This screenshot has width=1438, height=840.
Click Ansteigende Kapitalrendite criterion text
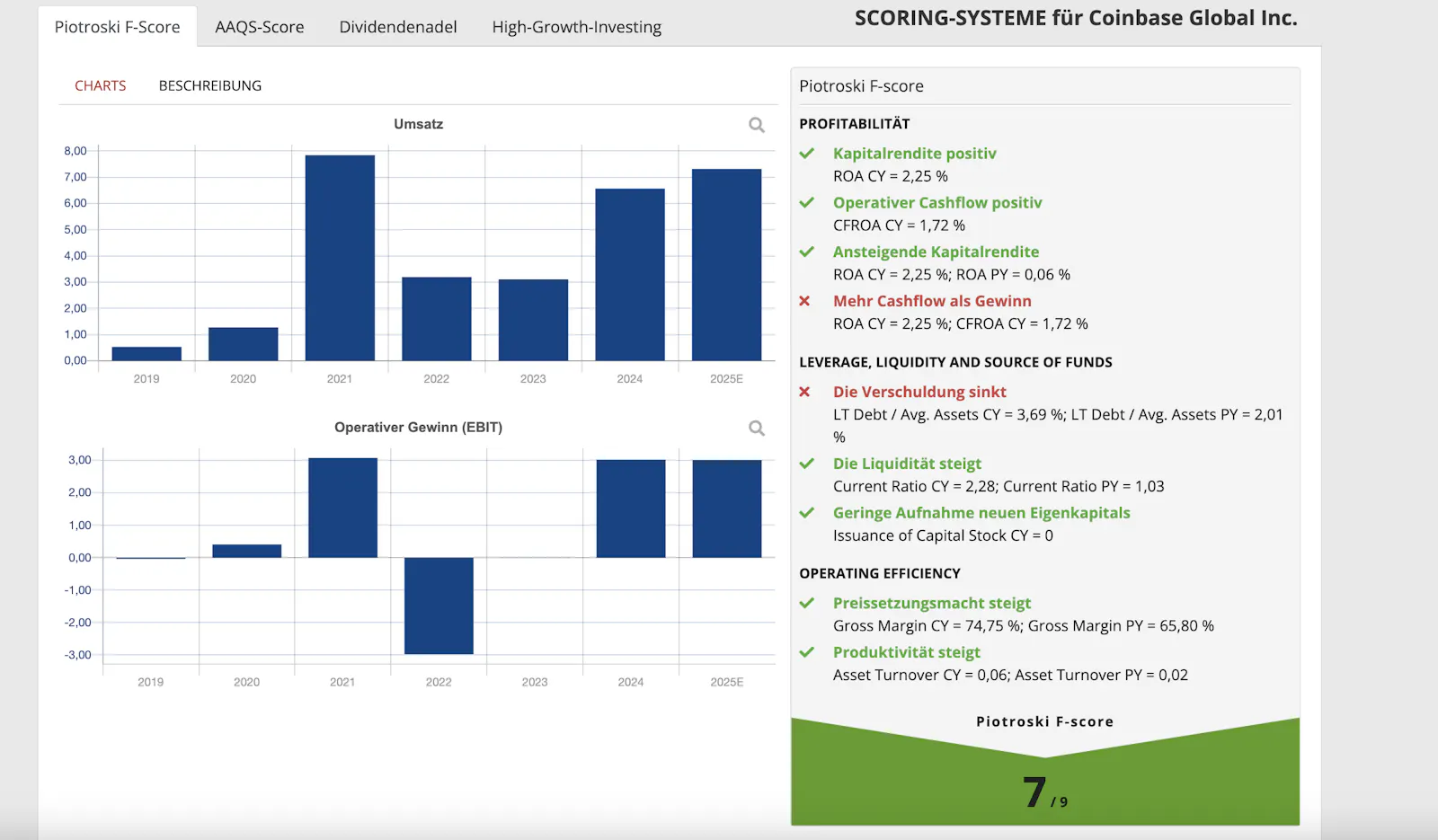pyautogui.click(x=936, y=252)
